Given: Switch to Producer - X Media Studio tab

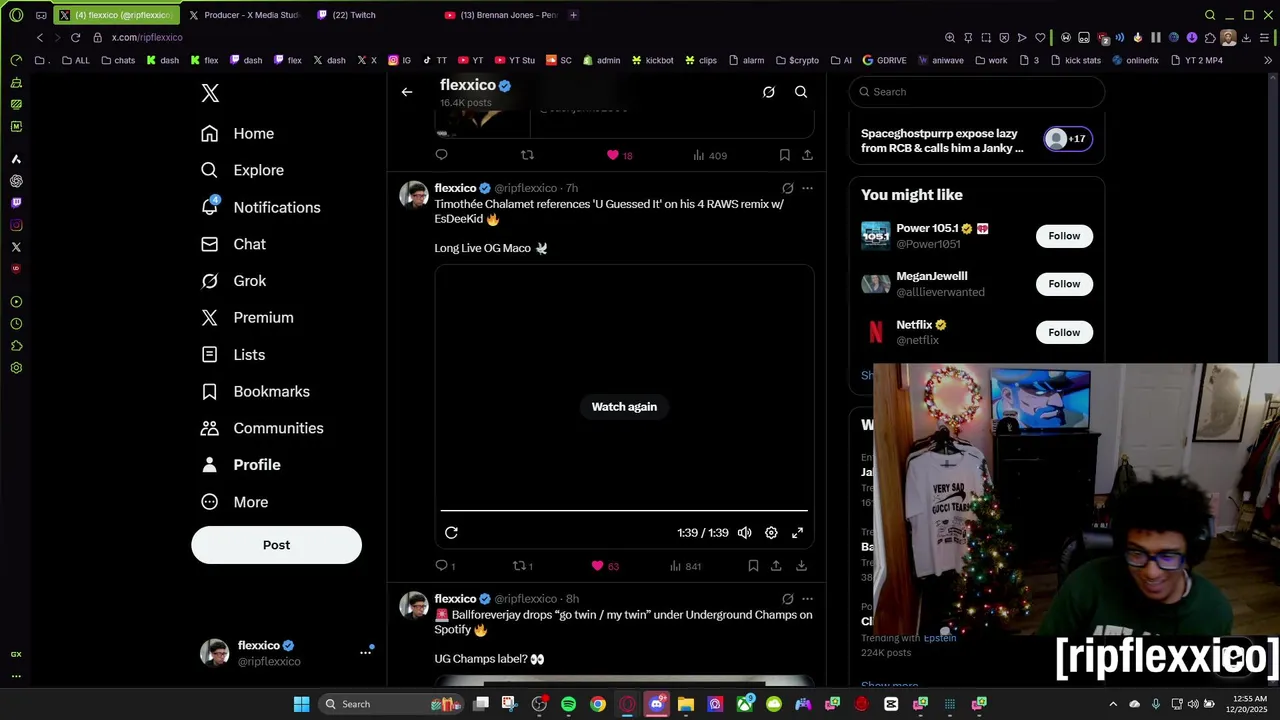Looking at the screenshot, I should click(244, 15).
